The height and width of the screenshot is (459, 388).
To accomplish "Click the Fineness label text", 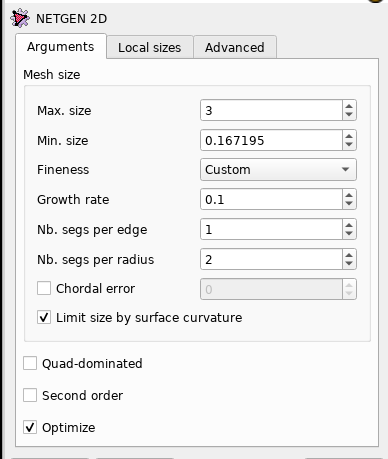I will (x=63, y=170).
